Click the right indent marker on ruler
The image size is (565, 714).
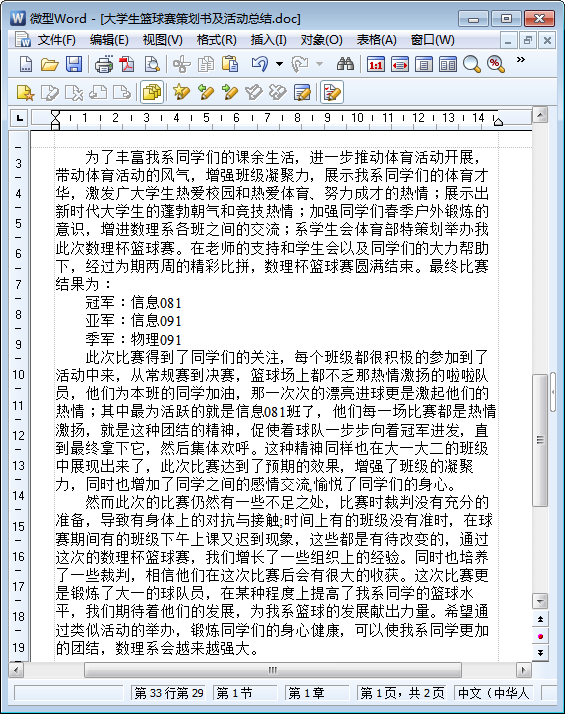tap(498, 121)
